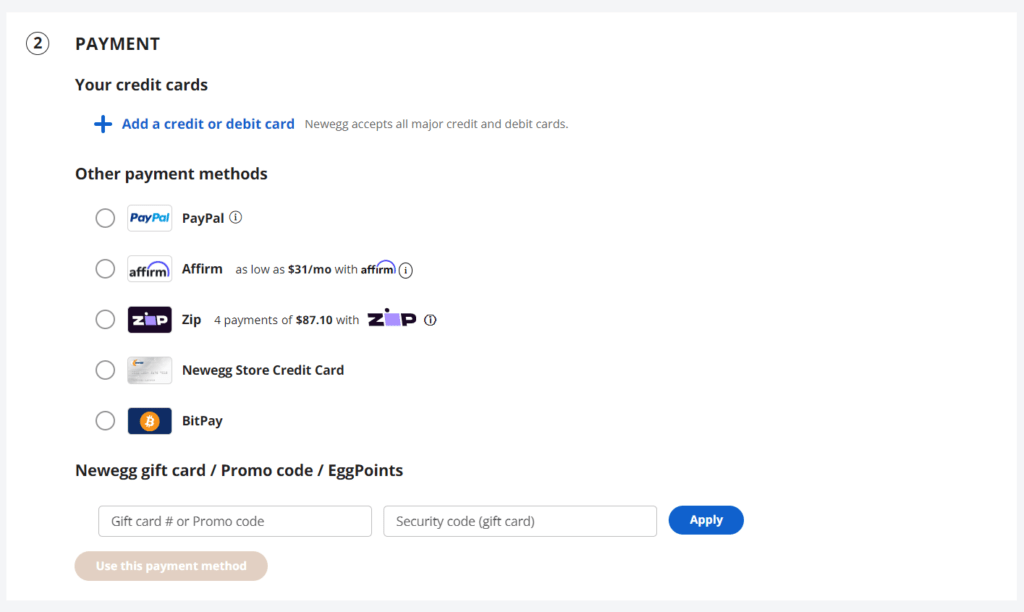Focus the Gift card or Promo code field
The width and height of the screenshot is (1024, 612).
point(235,521)
